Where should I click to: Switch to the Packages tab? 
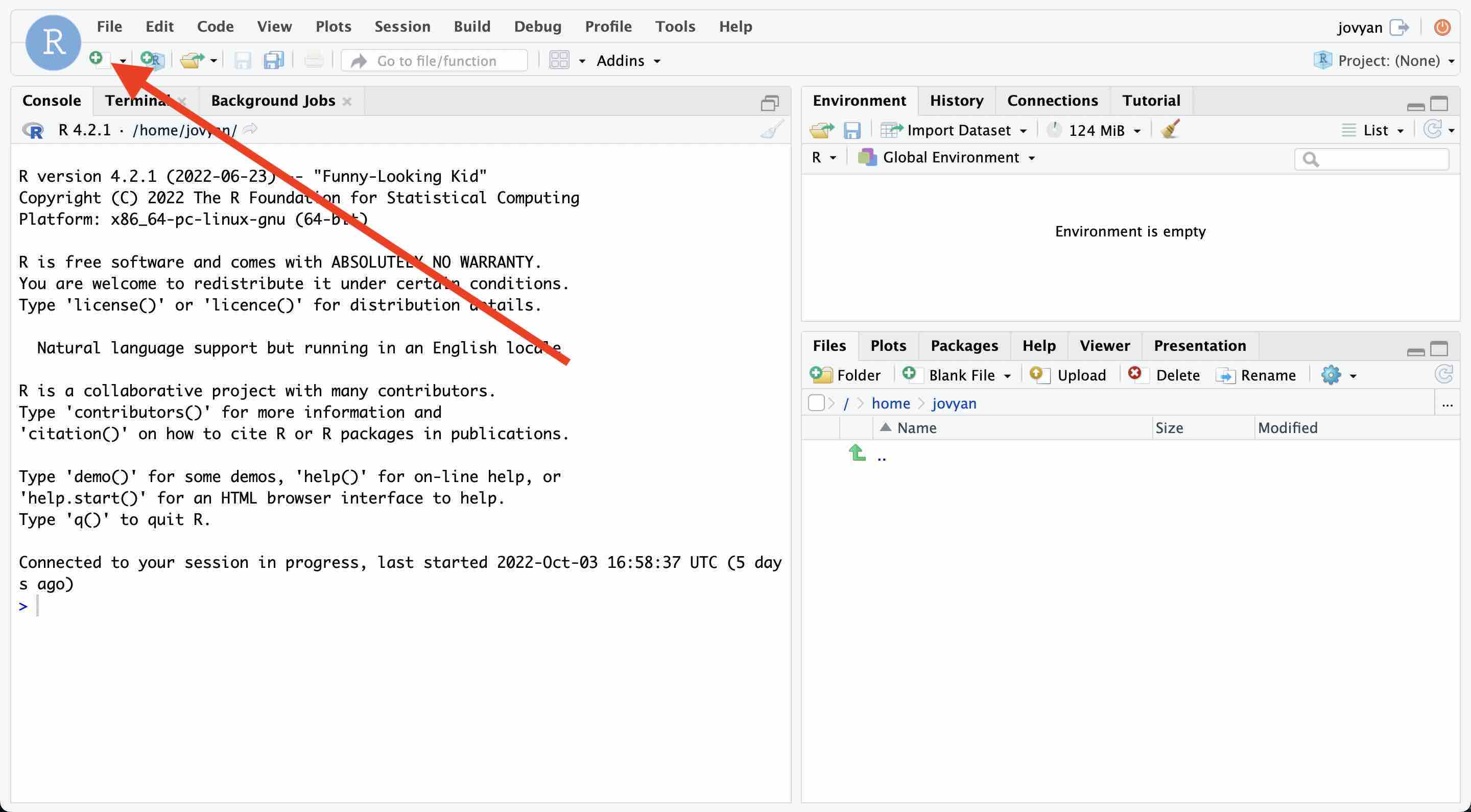pos(964,345)
